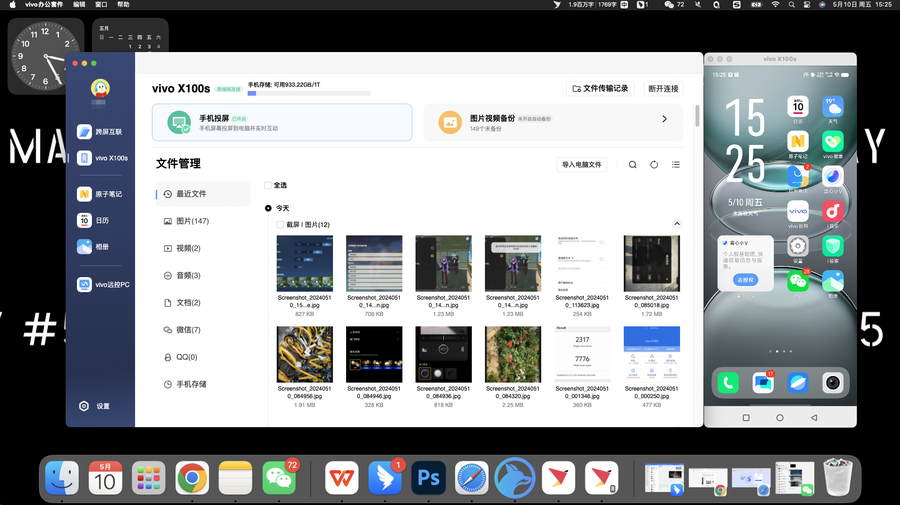Open thumbnail Screenshot 0_000250.jpg, 477 KB

(x=651, y=355)
